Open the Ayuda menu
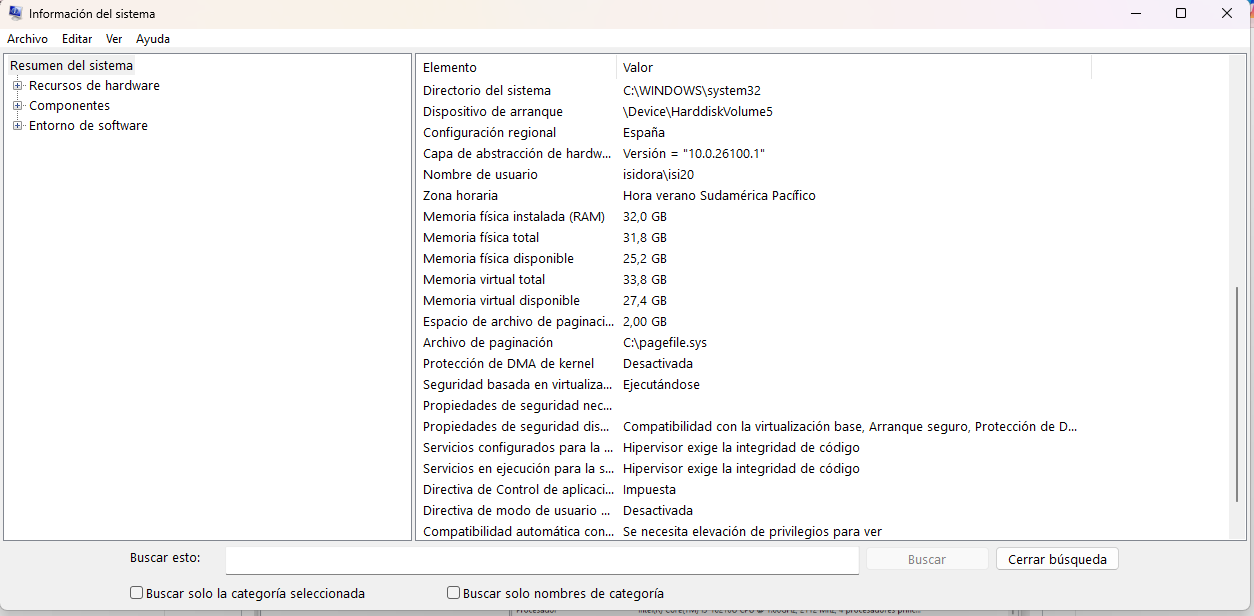This screenshot has height=616, width=1254. click(153, 39)
